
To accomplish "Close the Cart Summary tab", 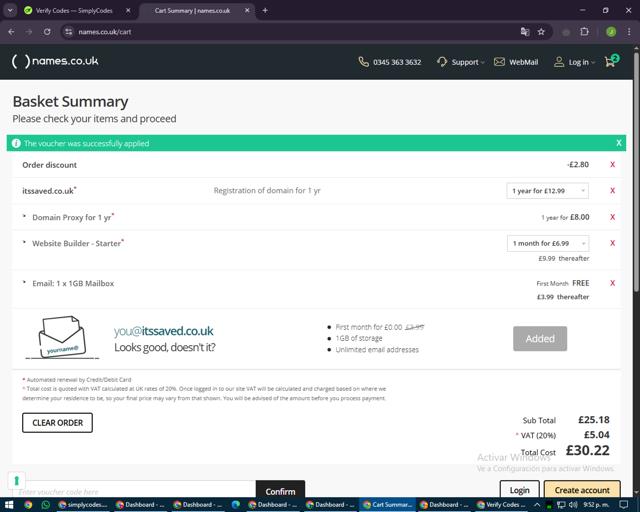I will 247,11.
